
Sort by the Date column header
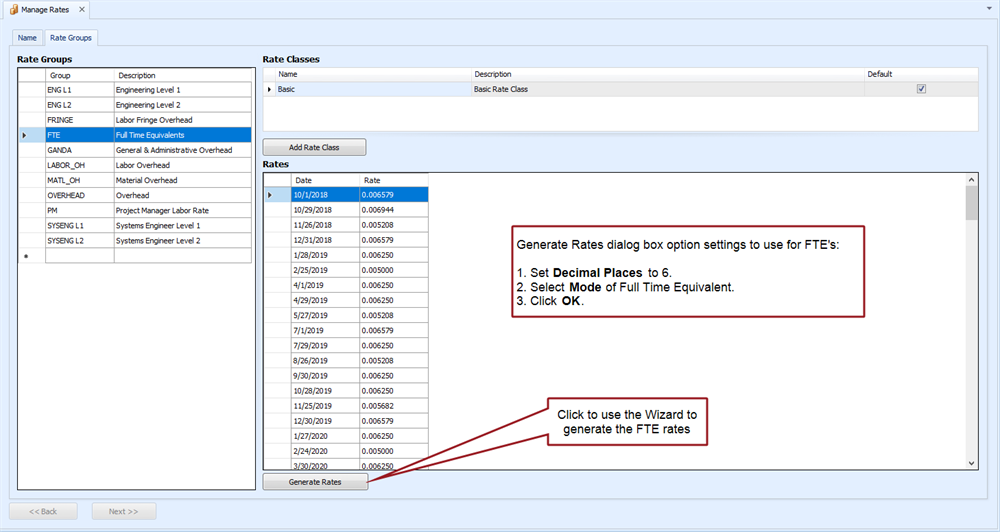(x=325, y=180)
